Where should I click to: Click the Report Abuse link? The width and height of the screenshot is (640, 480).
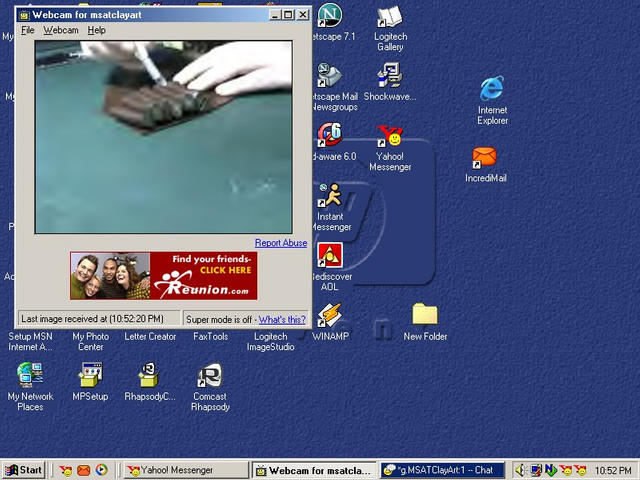point(281,243)
